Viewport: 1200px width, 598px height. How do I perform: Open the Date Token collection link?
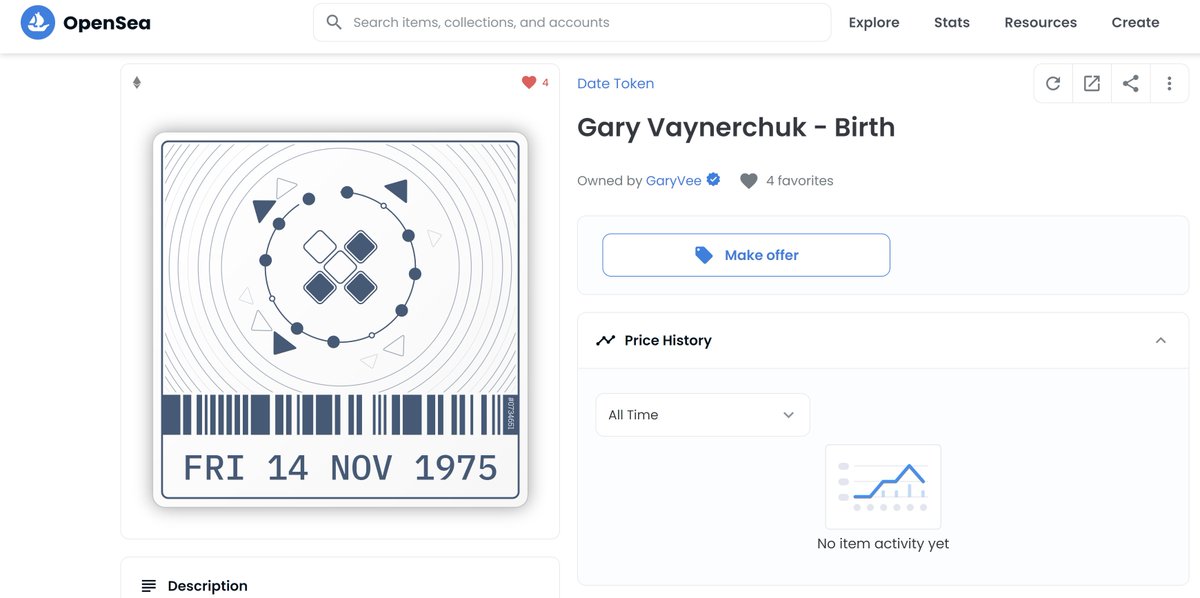point(616,84)
